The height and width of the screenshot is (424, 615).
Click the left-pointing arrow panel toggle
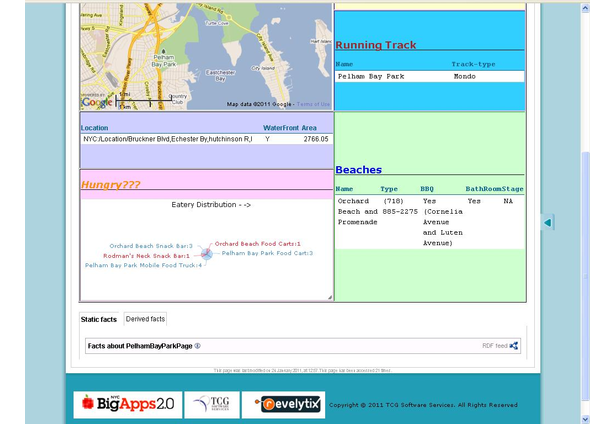tap(548, 222)
